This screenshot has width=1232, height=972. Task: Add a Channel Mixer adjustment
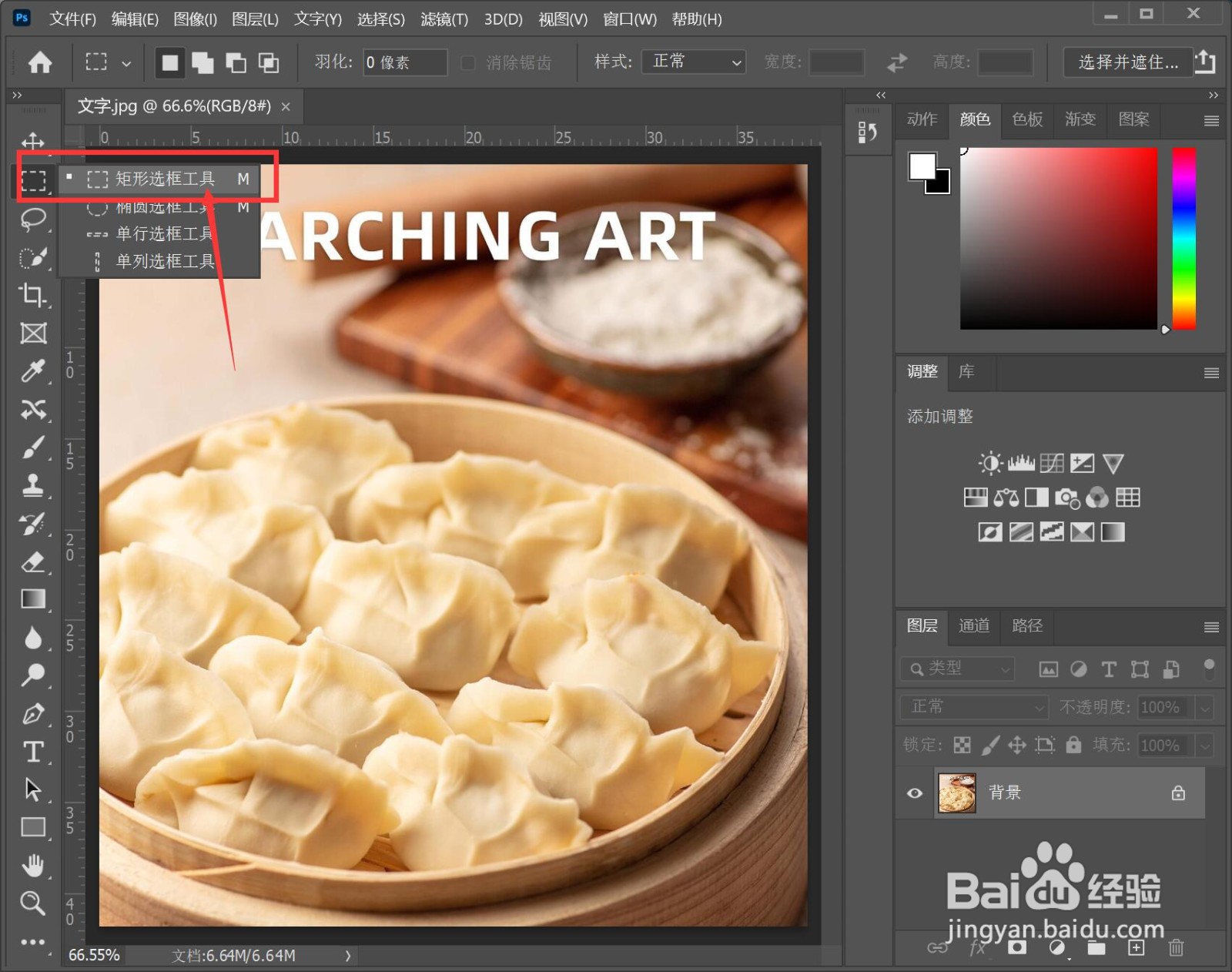click(x=1097, y=498)
